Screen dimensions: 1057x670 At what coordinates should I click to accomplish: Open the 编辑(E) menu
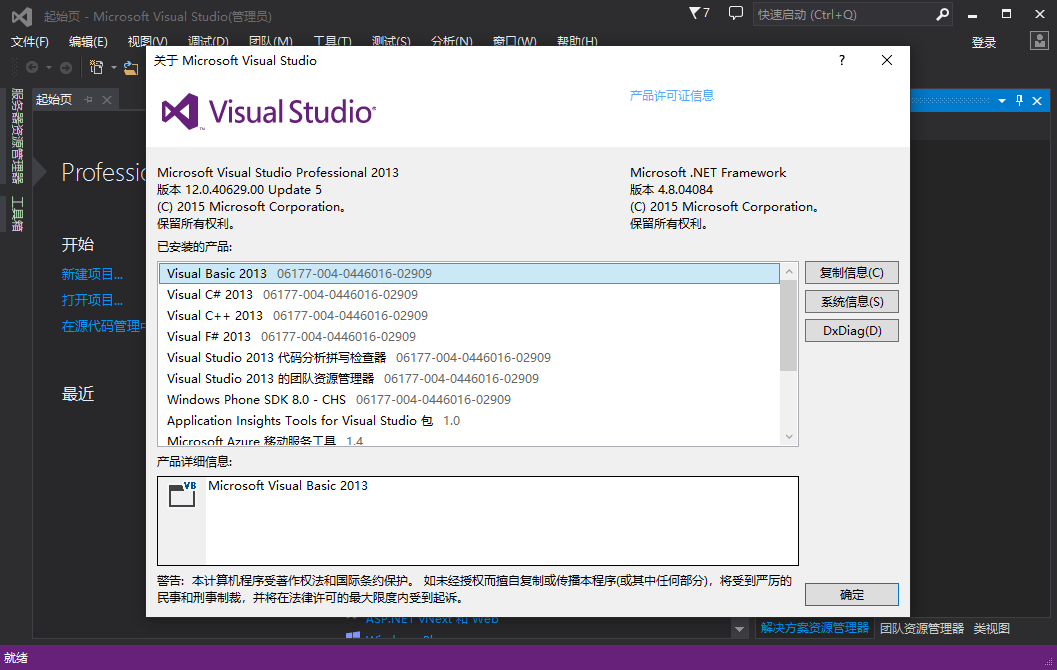pyautogui.click(x=88, y=42)
